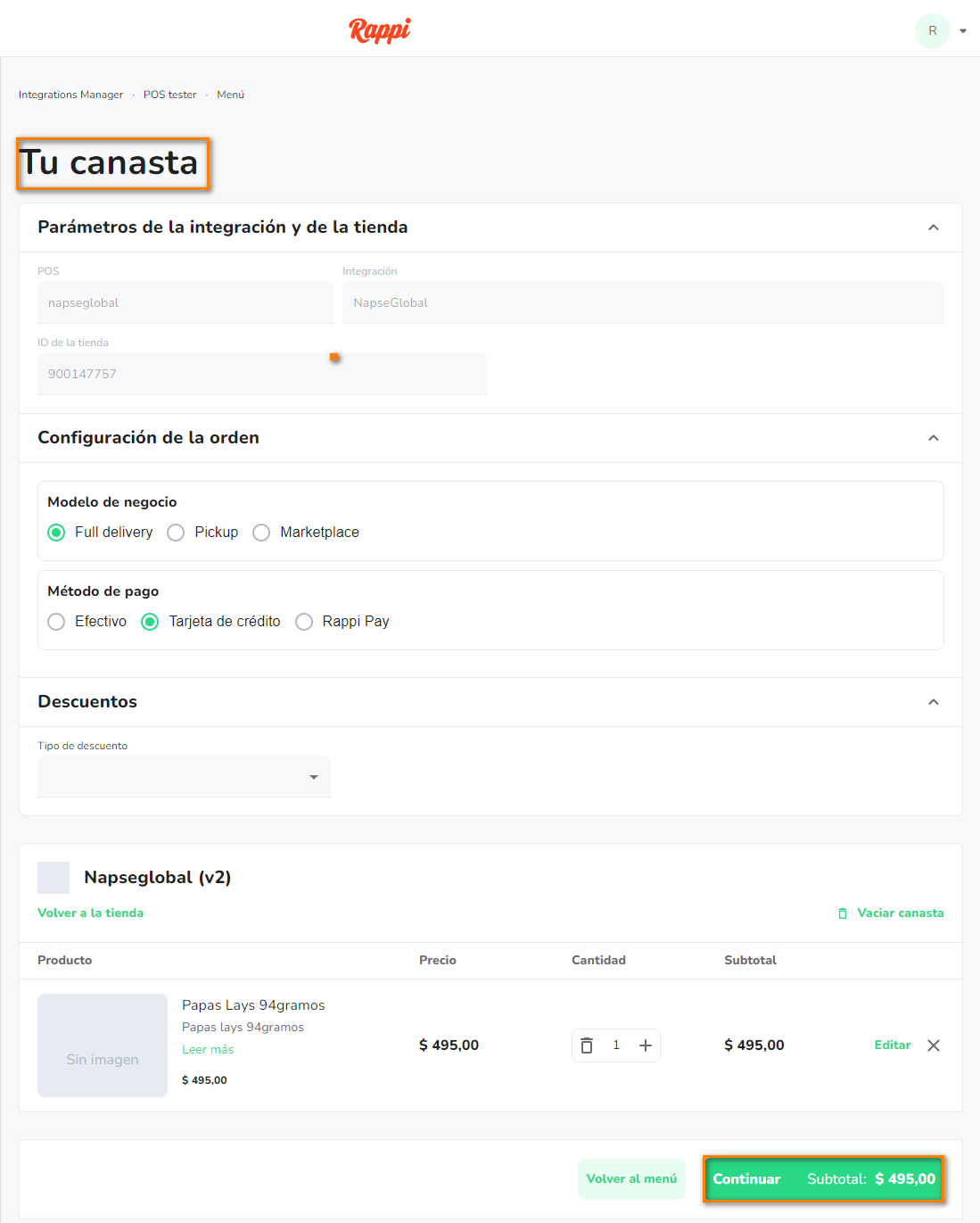980x1223 pixels.
Task: Open the POS tester breadcrumb
Action: 169,95
